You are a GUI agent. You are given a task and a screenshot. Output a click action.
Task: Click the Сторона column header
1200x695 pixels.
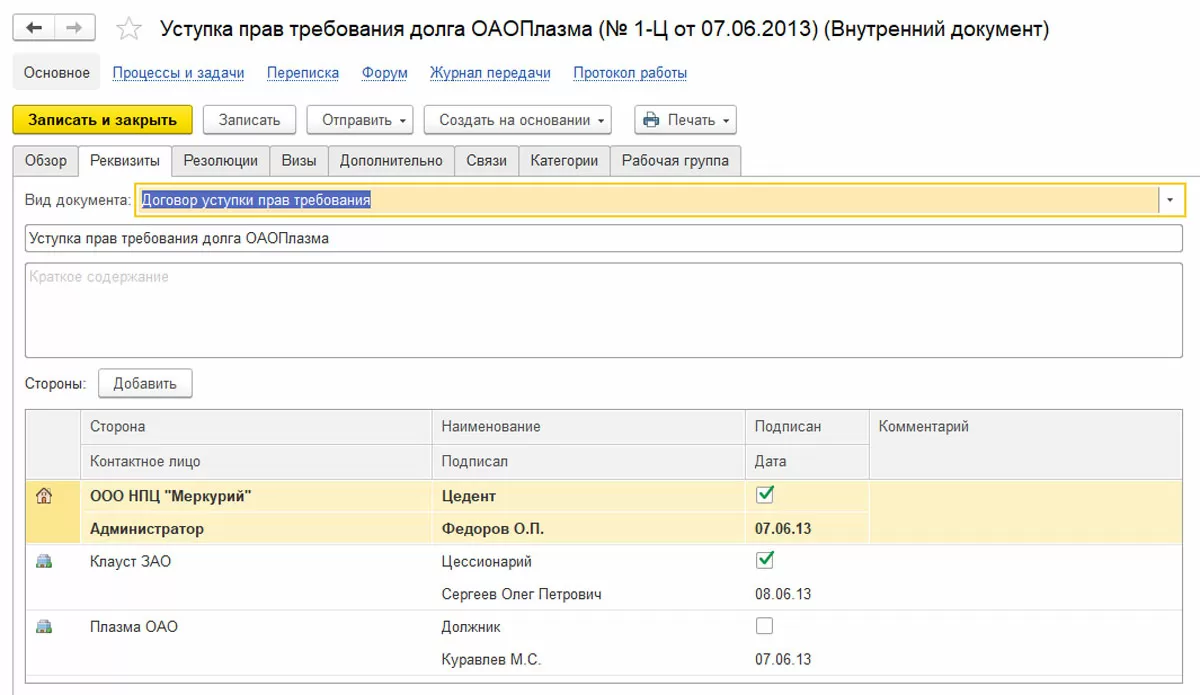(x=255, y=426)
